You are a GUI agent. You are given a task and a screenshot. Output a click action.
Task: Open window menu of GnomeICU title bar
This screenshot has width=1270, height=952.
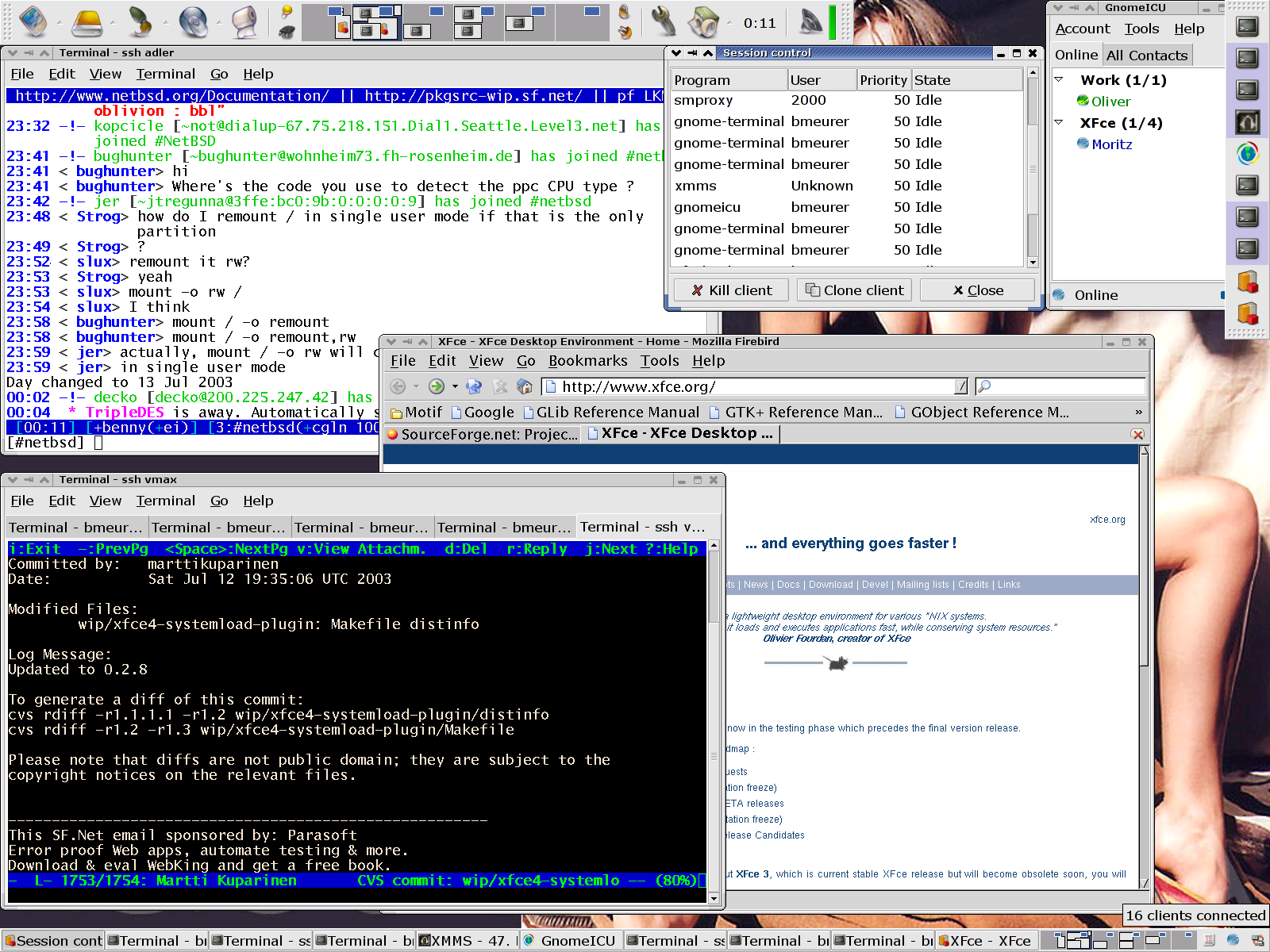point(1058,8)
